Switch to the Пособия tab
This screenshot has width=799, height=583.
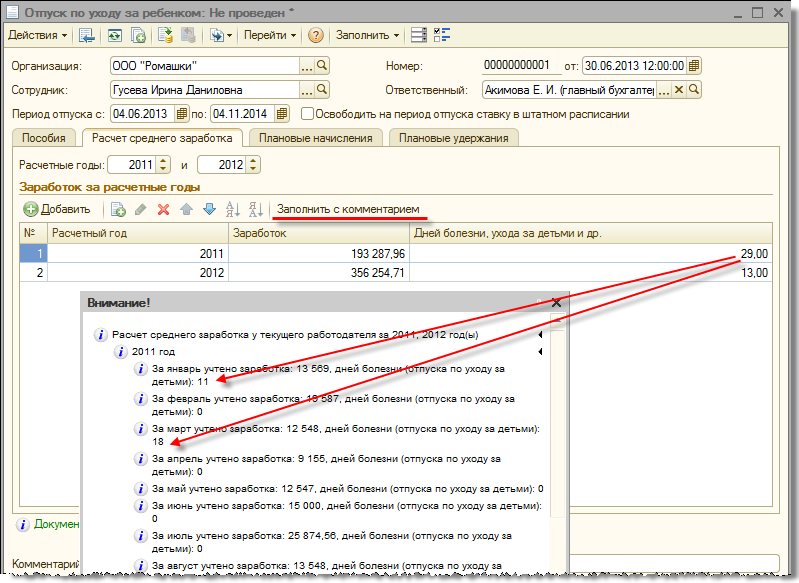(x=45, y=138)
